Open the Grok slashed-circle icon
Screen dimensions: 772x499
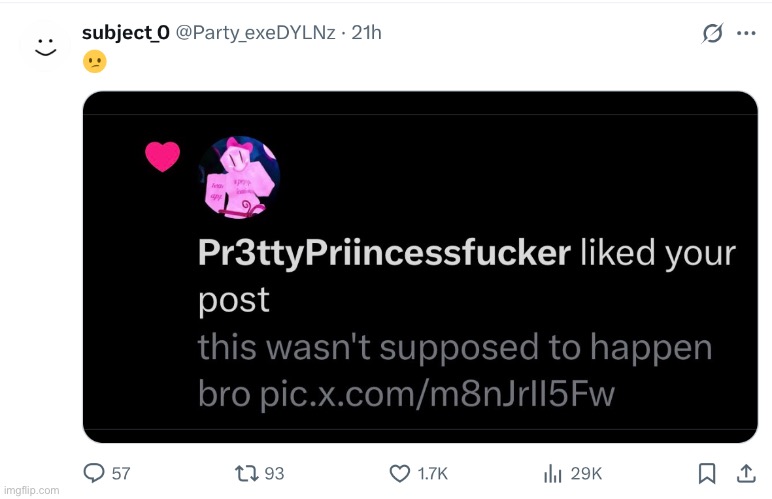click(x=712, y=33)
